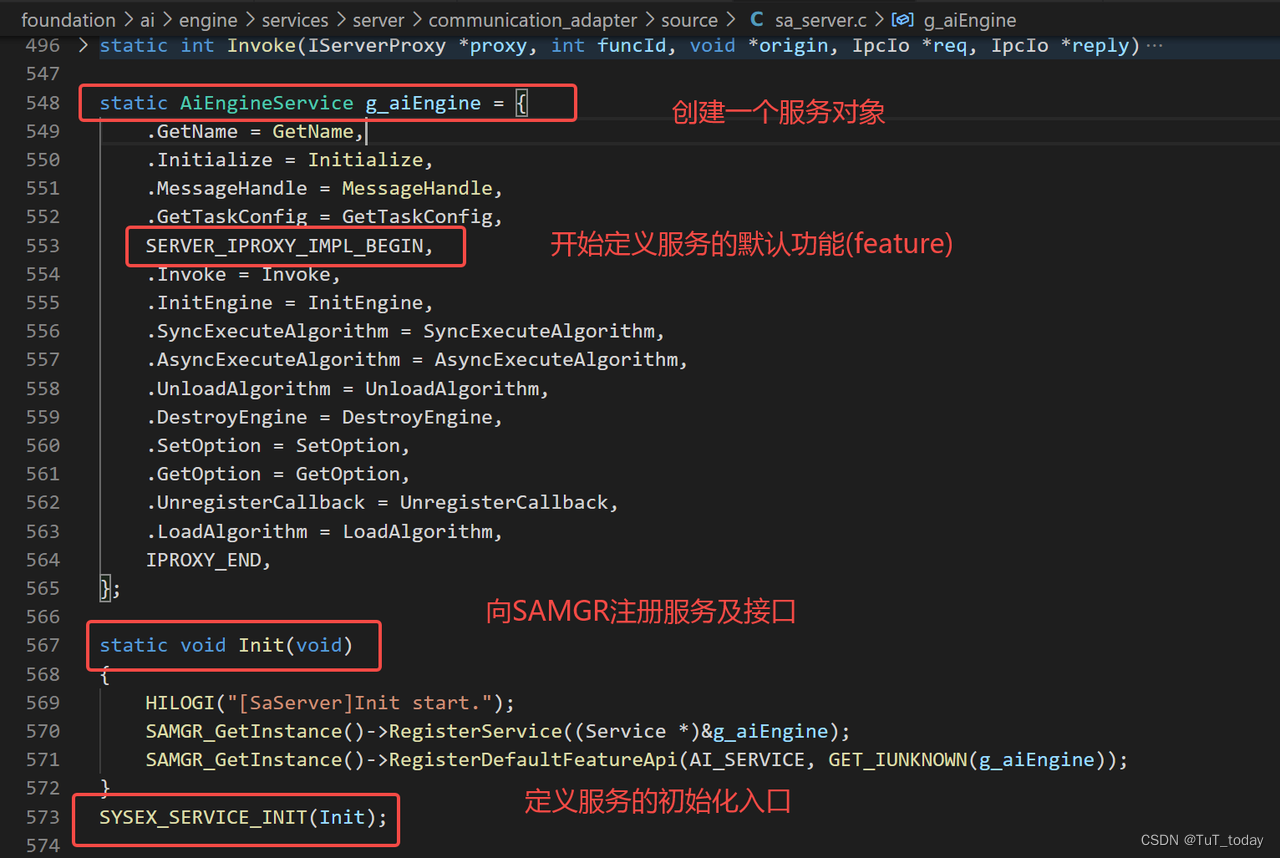Click the .MessageHandle = MessageHandle line
Screen dimensions: 1280x858
324,188
